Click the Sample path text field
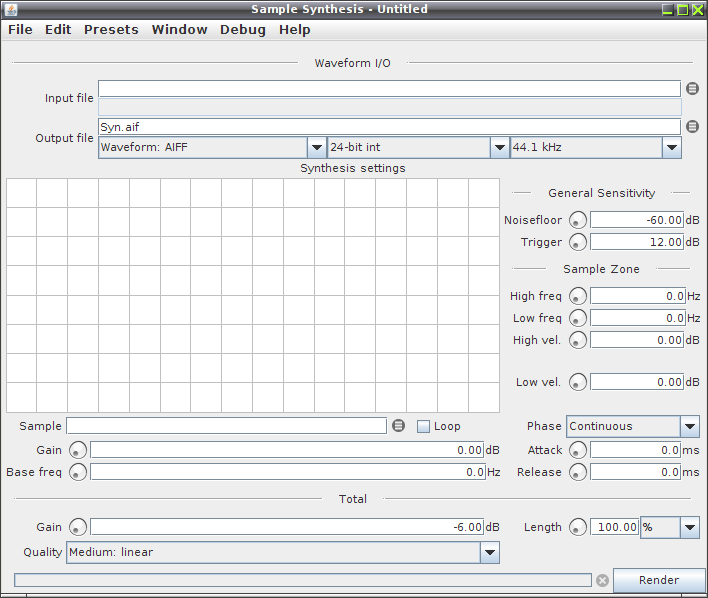The image size is (708, 598). coord(226,425)
